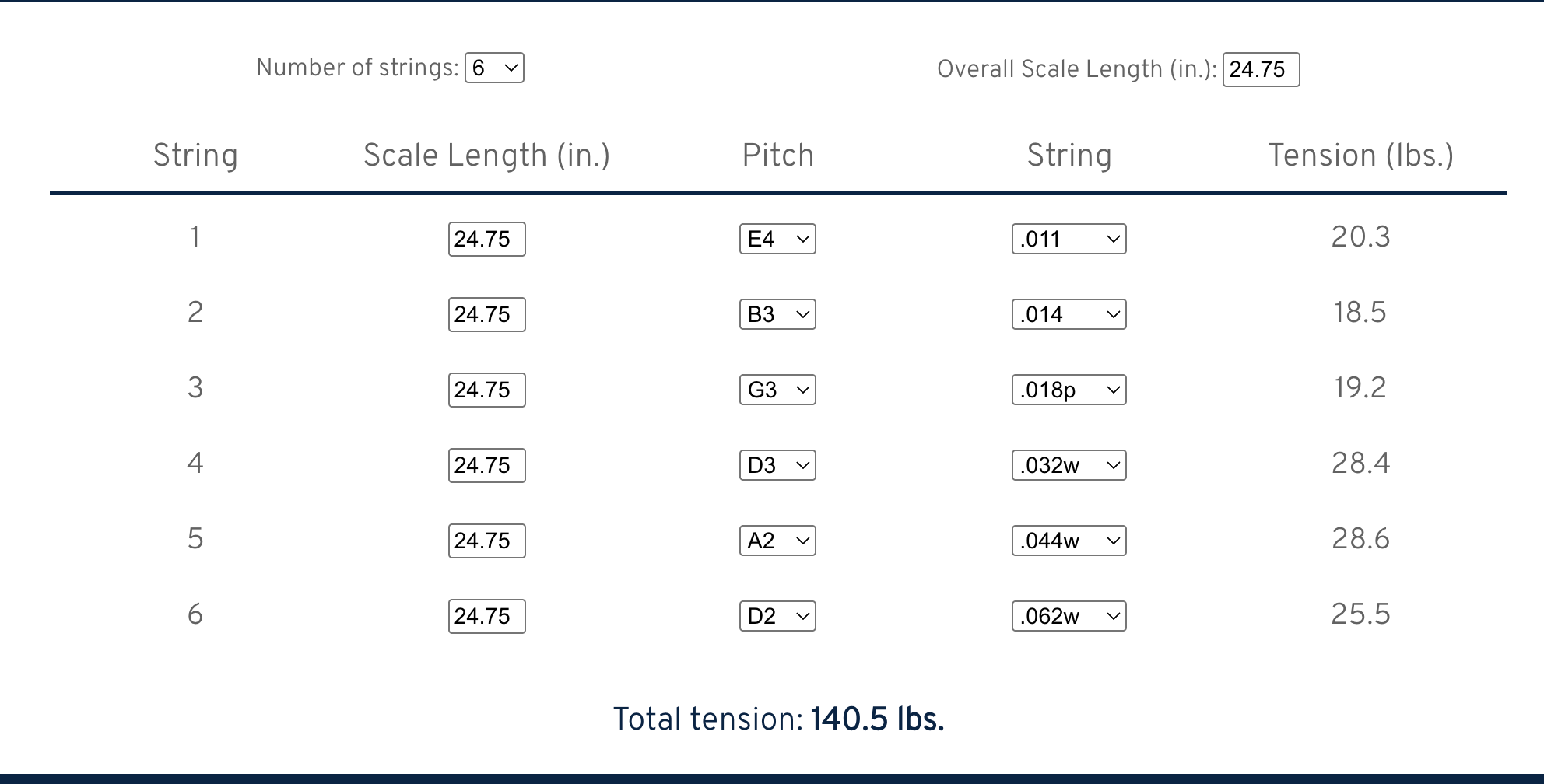Open the G3 pitch dropdown

coord(777,390)
